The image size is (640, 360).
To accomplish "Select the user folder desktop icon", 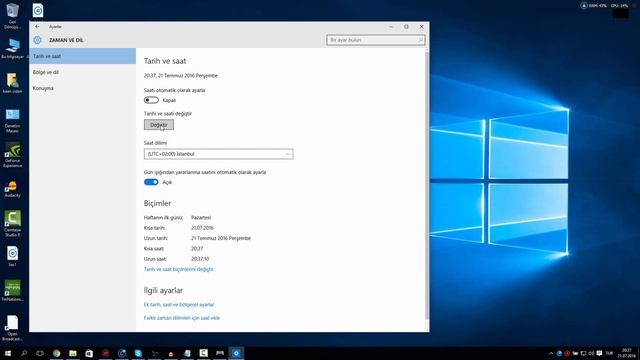I will coord(12,83).
